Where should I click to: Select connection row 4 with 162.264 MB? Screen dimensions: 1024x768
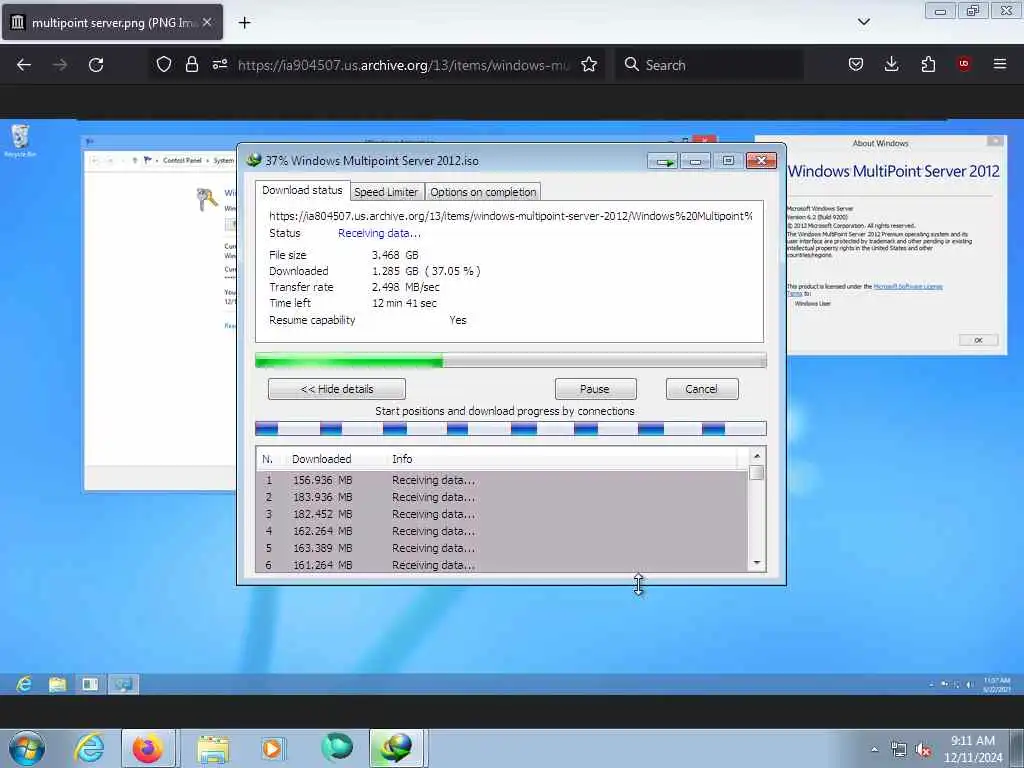502,531
